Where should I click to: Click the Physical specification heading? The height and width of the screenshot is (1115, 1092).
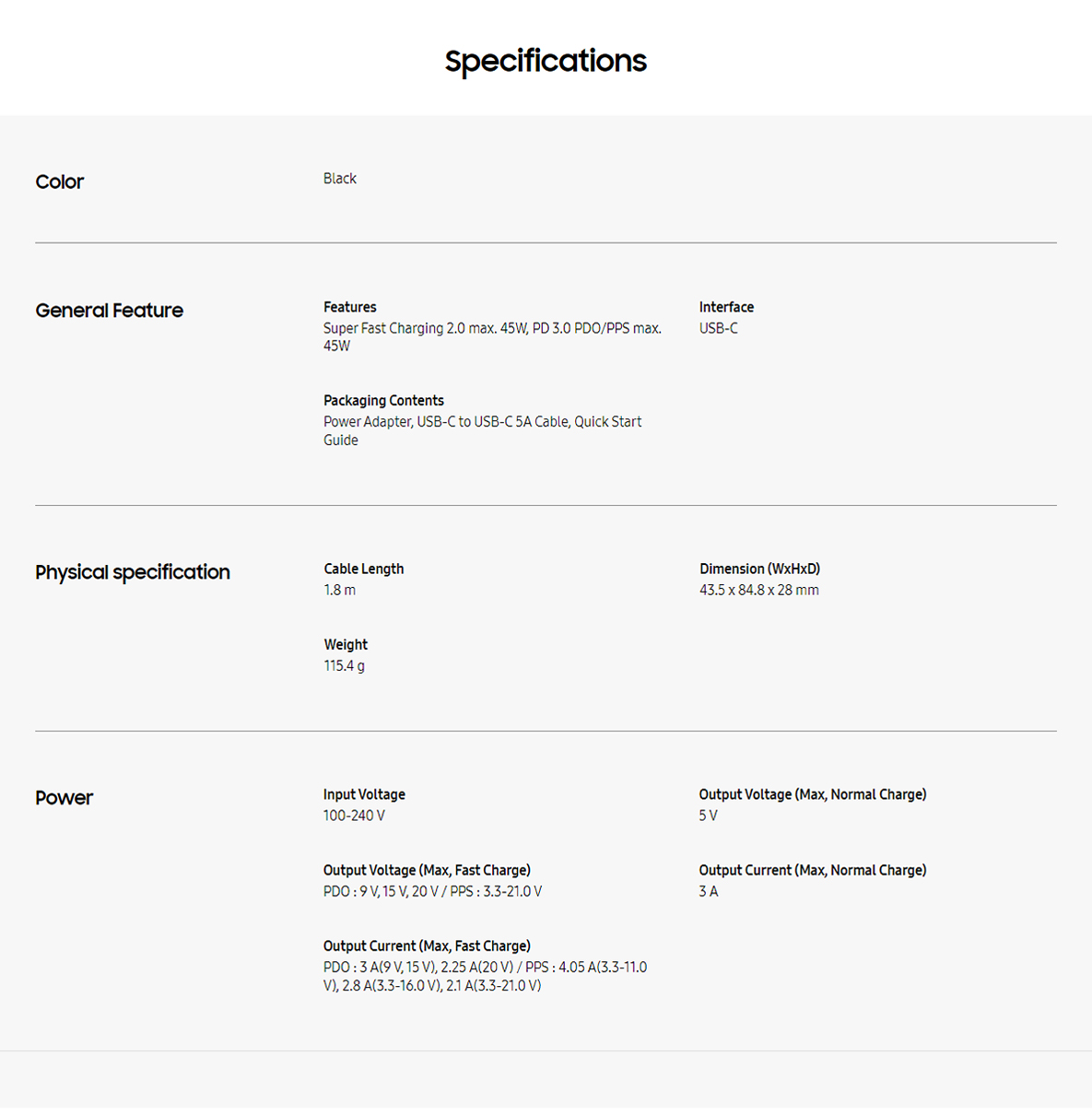pyautogui.click(x=133, y=572)
